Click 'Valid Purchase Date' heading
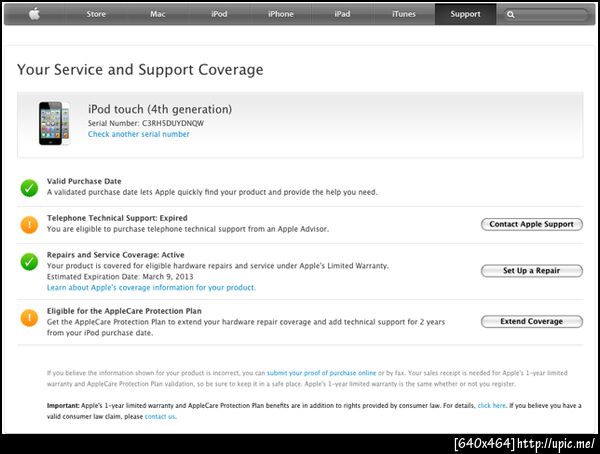600x454 pixels. click(84, 181)
